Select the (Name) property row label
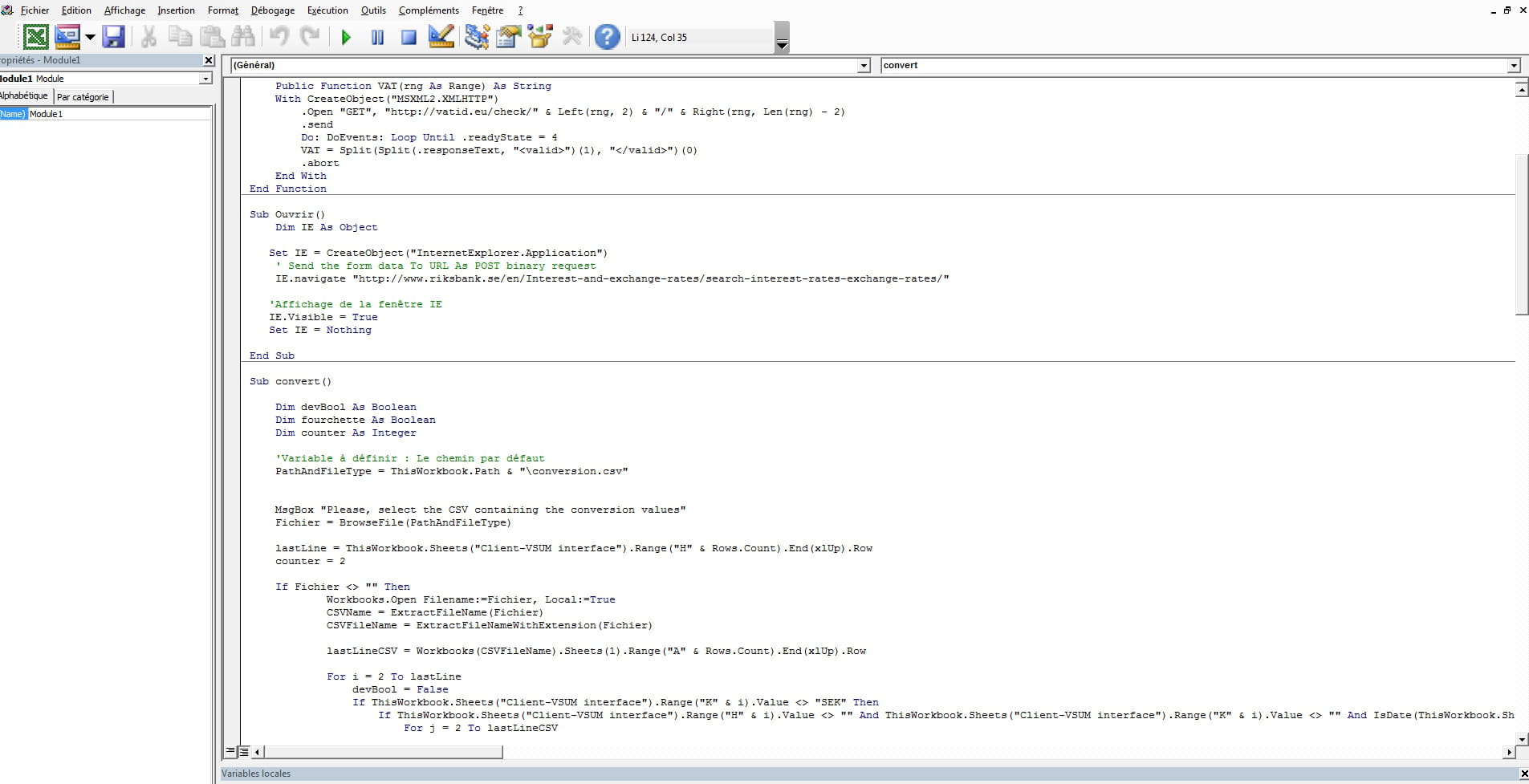The width and height of the screenshot is (1529, 784). pyautogui.click(x=13, y=114)
